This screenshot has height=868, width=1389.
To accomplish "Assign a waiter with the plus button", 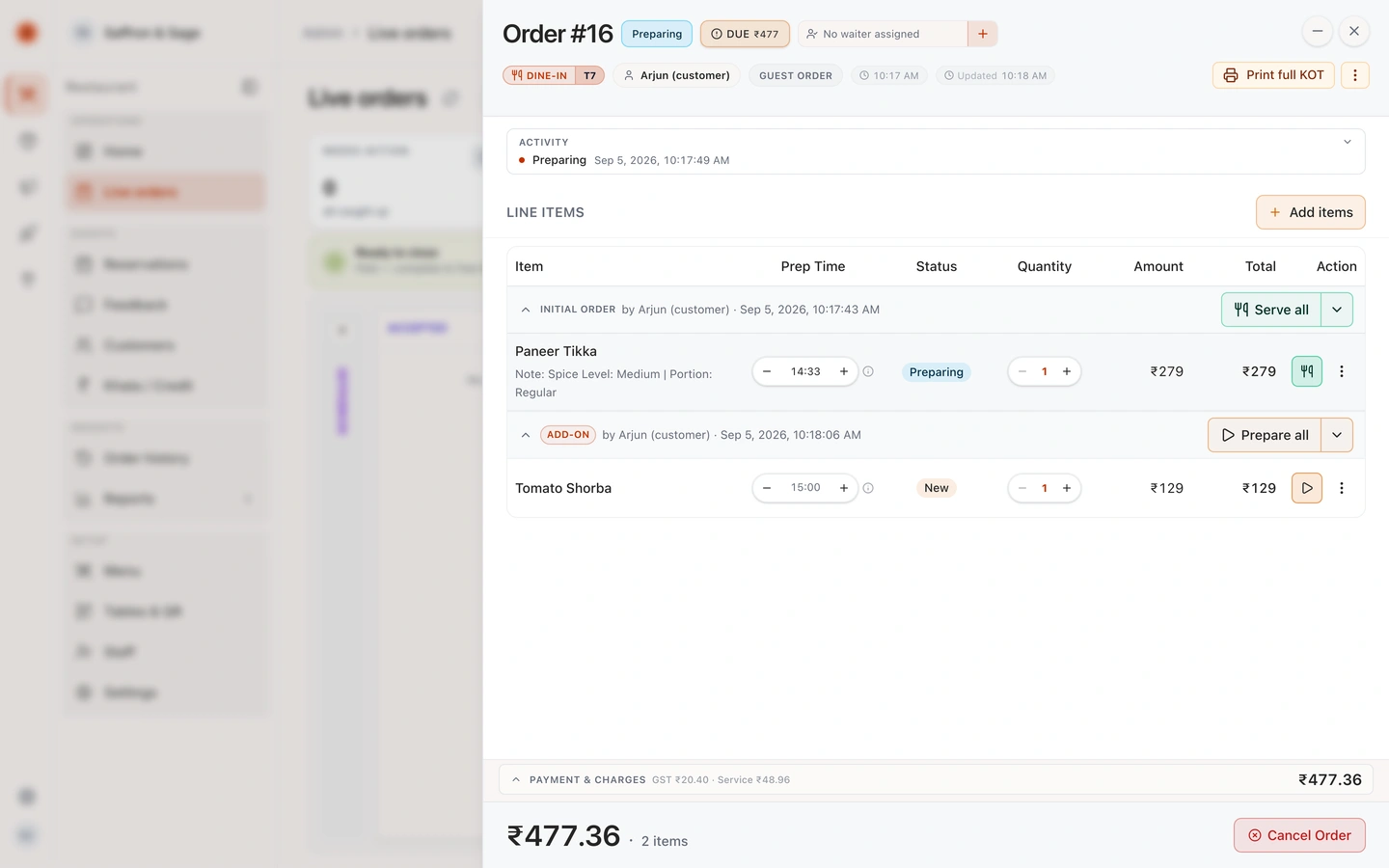I will pos(982,34).
